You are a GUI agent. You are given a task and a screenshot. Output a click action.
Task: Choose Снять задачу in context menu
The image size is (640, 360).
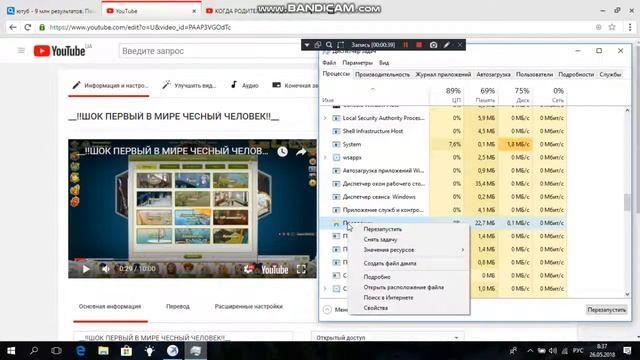[x=409, y=240]
